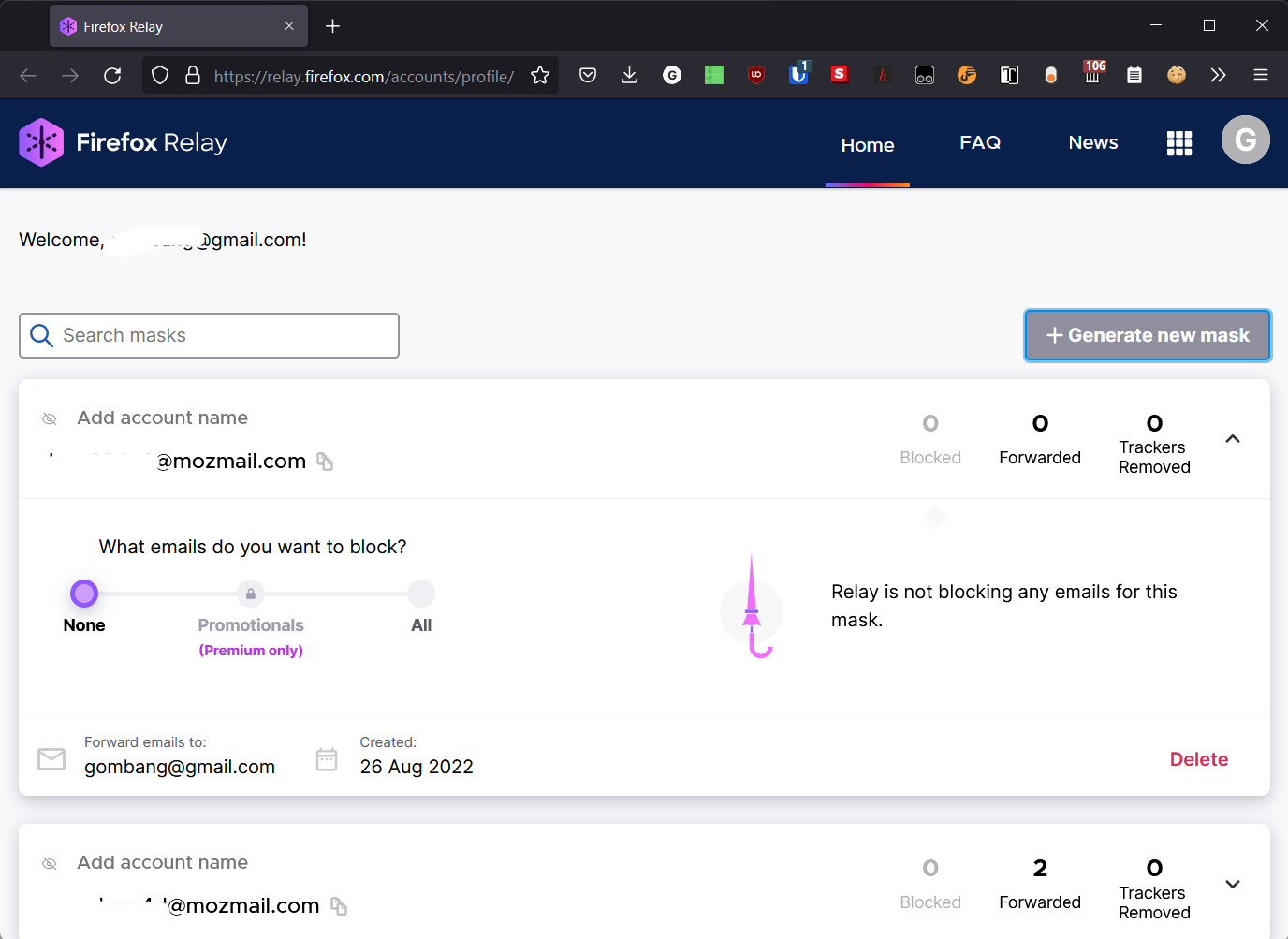Image resolution: width=1288 pixels, height=939 pixels.
Task: Bookmark this page with the star
Action: pyautogui.click(x=540, y=76)
